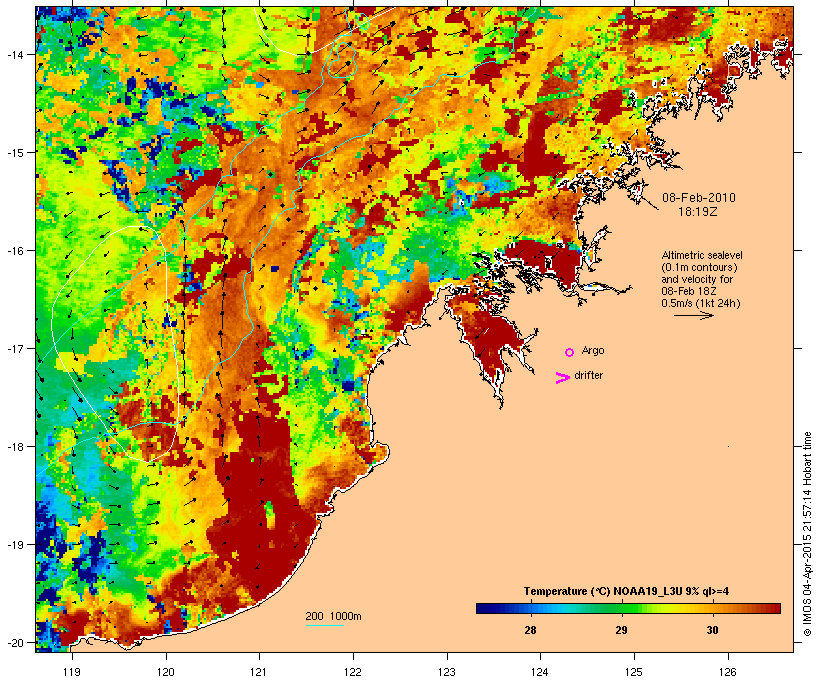Click the '119' longitude axis label
This screenshot has height=680, width=820.
coord(72,672)
